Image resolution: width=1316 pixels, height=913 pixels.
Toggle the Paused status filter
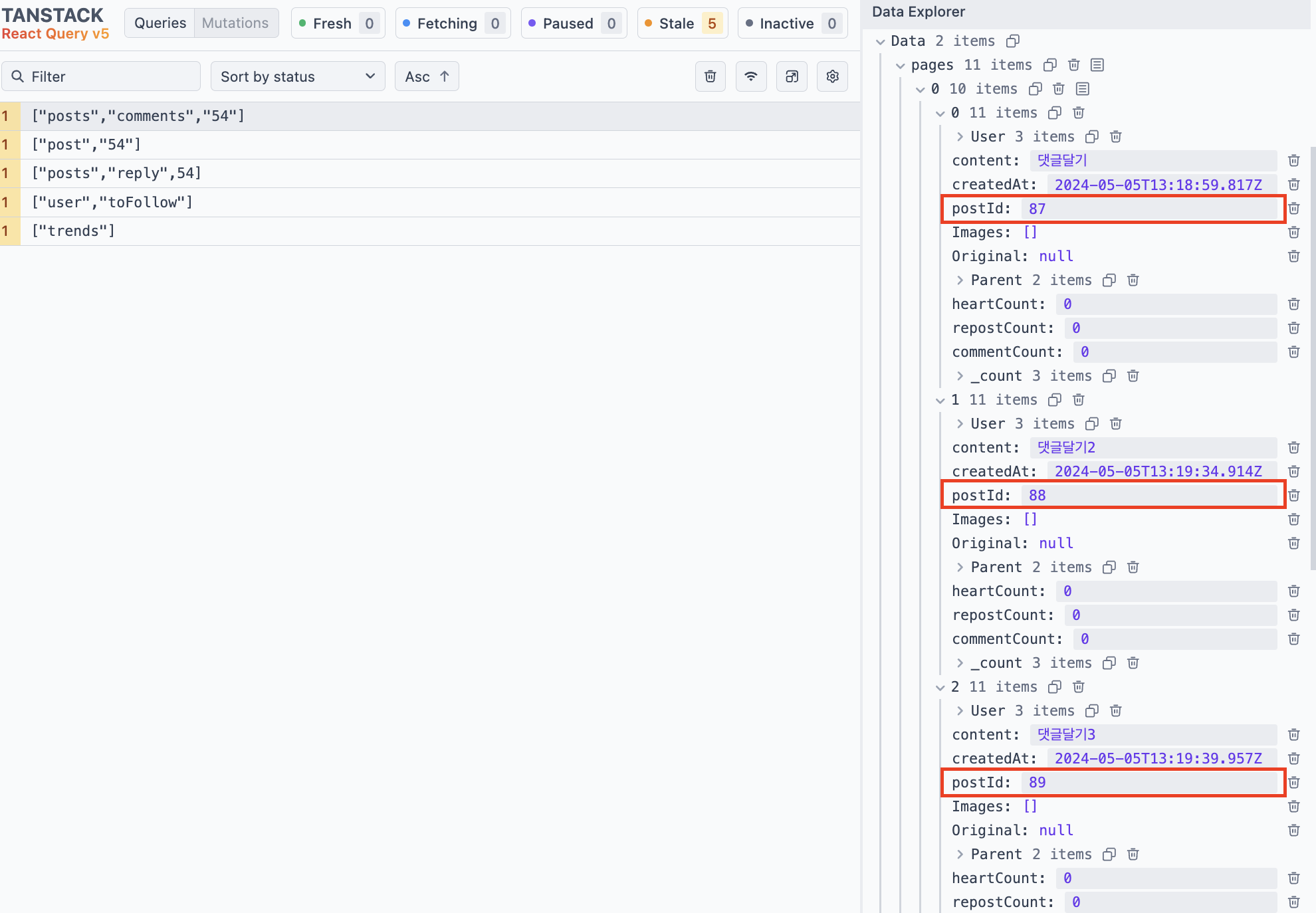coord(574,23)
